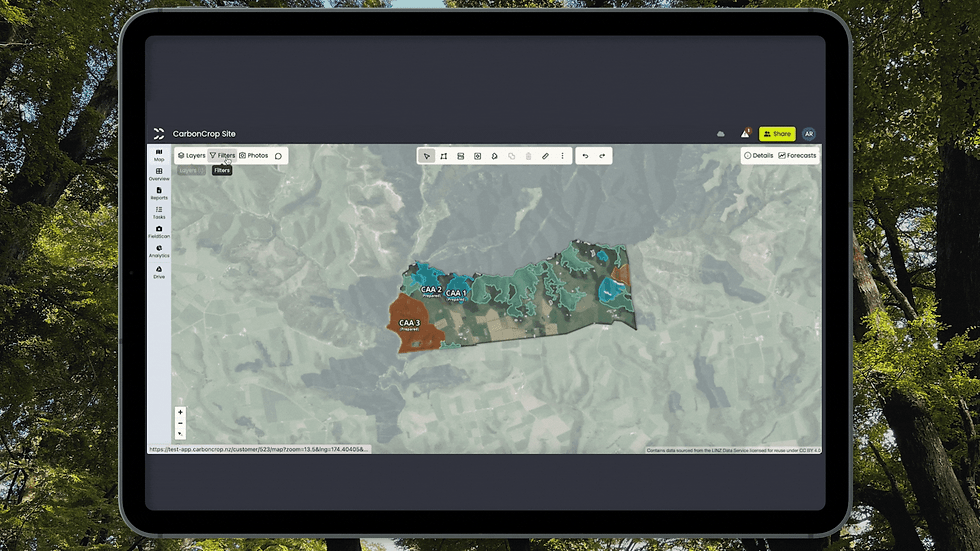
Task: Select the CAA 3 orange area
Action: click(x=410, y=325)
